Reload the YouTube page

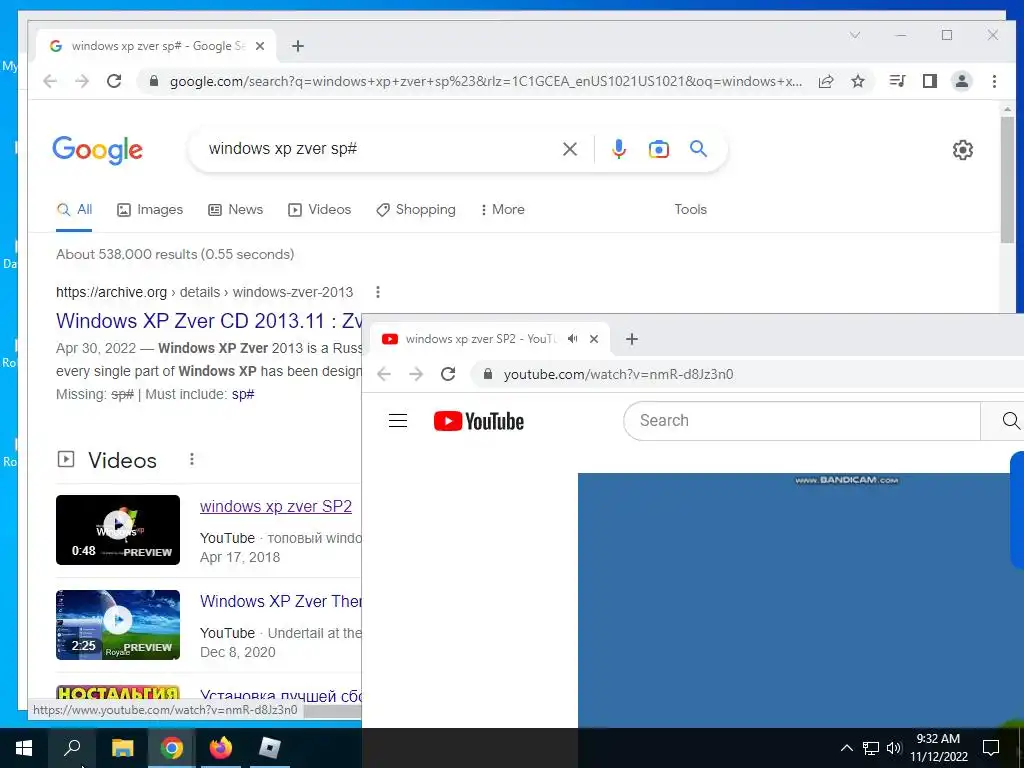point(448,374)
